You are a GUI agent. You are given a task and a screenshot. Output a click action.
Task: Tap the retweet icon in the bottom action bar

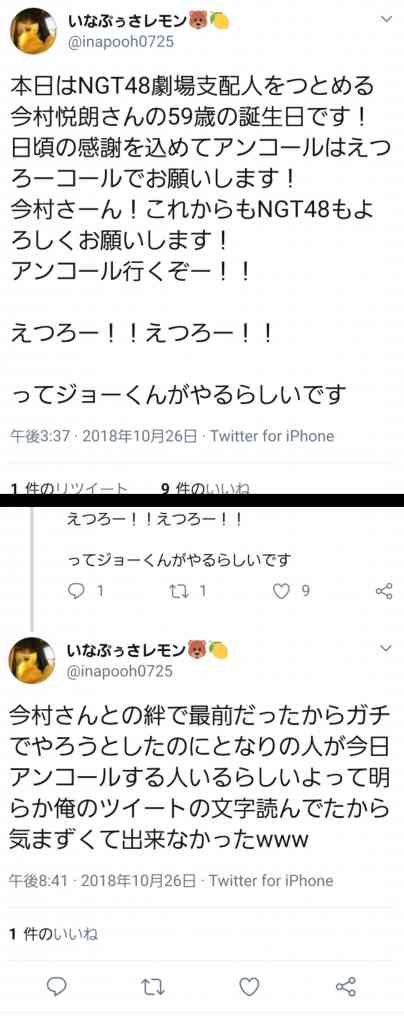(154, 986)
